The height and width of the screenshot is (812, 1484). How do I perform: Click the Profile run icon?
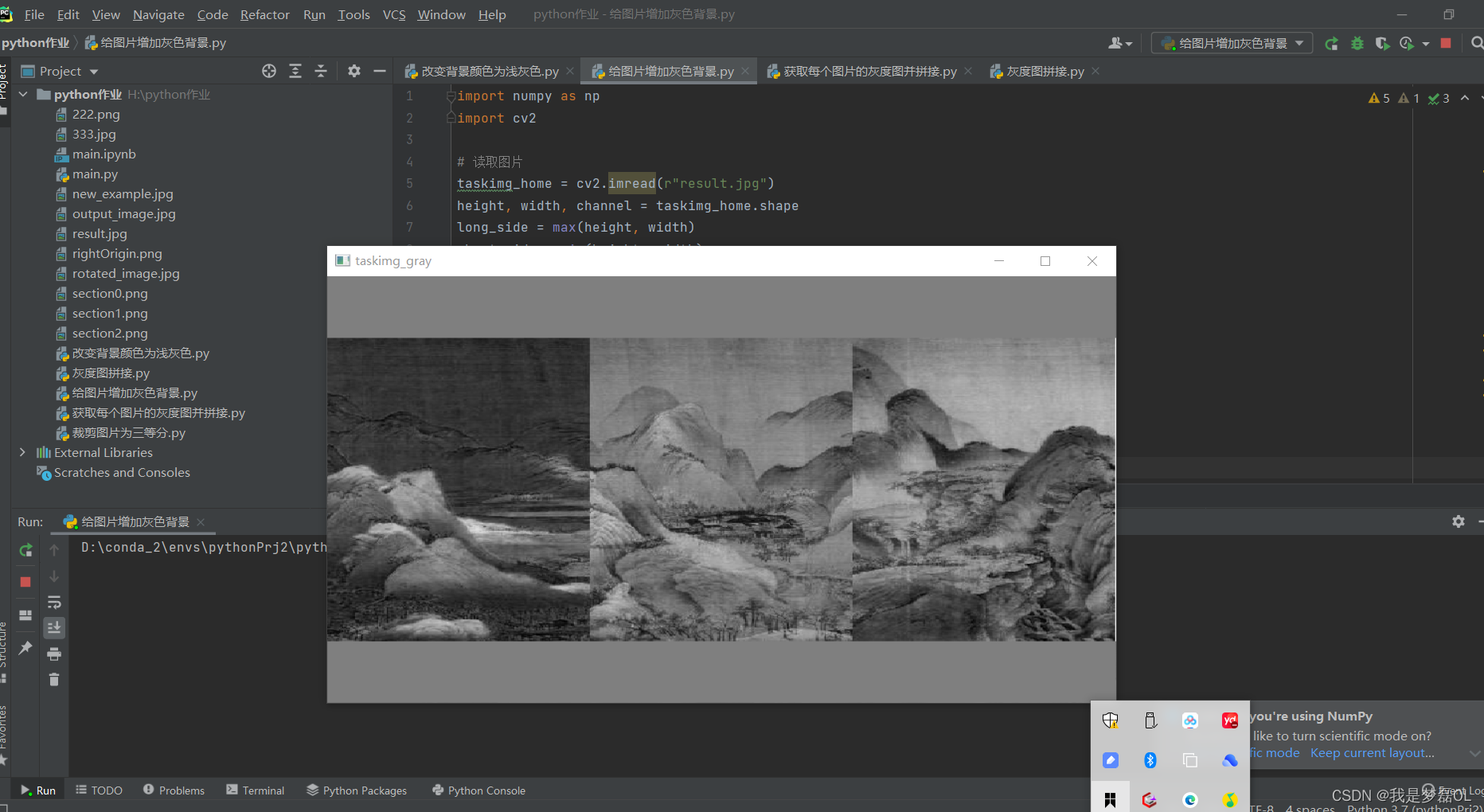1407,43
